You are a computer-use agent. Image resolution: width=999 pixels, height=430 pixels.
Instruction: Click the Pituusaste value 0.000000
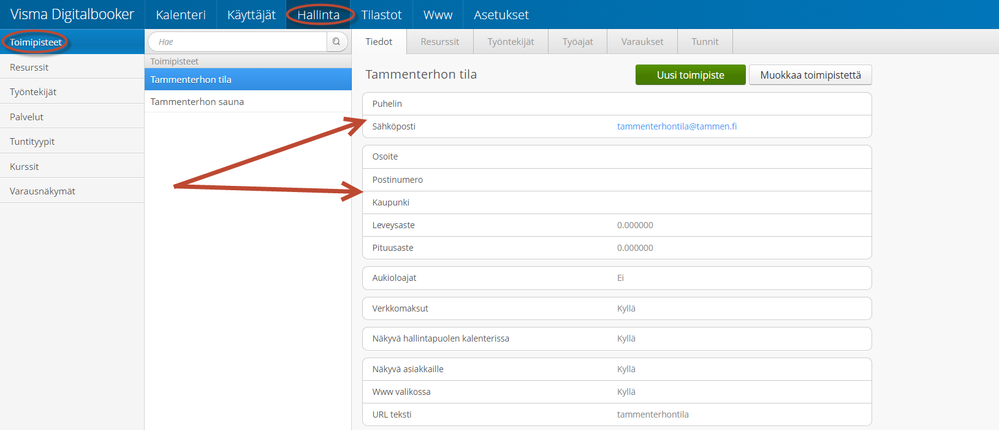pos(635,248)
